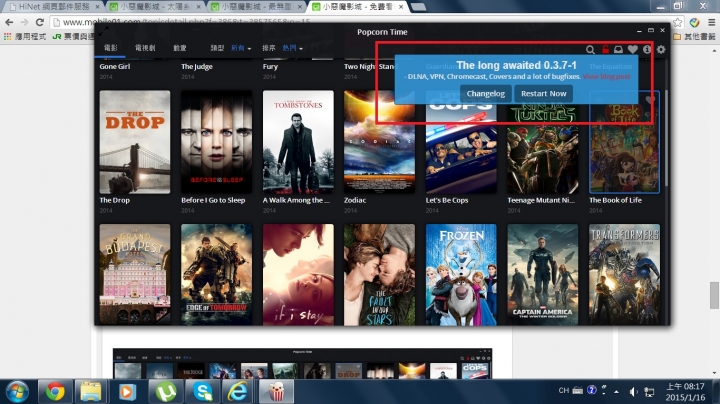Open the Windows Start menu

pos(17,392)
